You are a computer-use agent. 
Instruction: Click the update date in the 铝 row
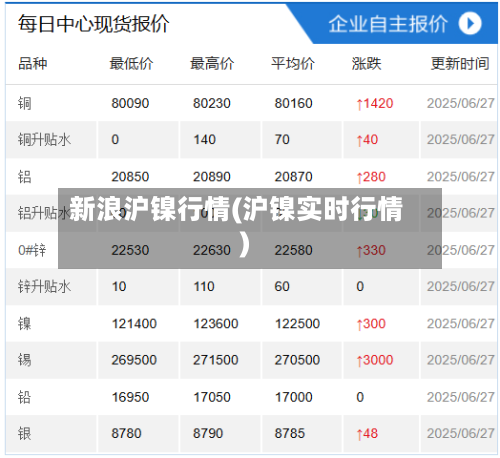tap(461, 177)
